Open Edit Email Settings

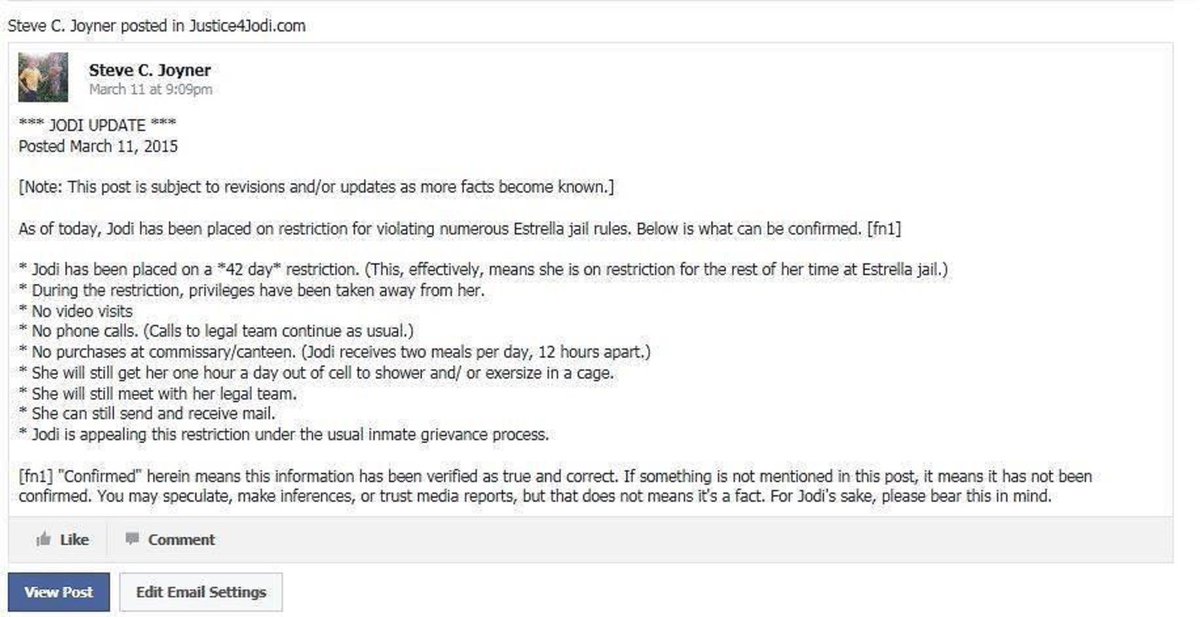pos(201,592)
